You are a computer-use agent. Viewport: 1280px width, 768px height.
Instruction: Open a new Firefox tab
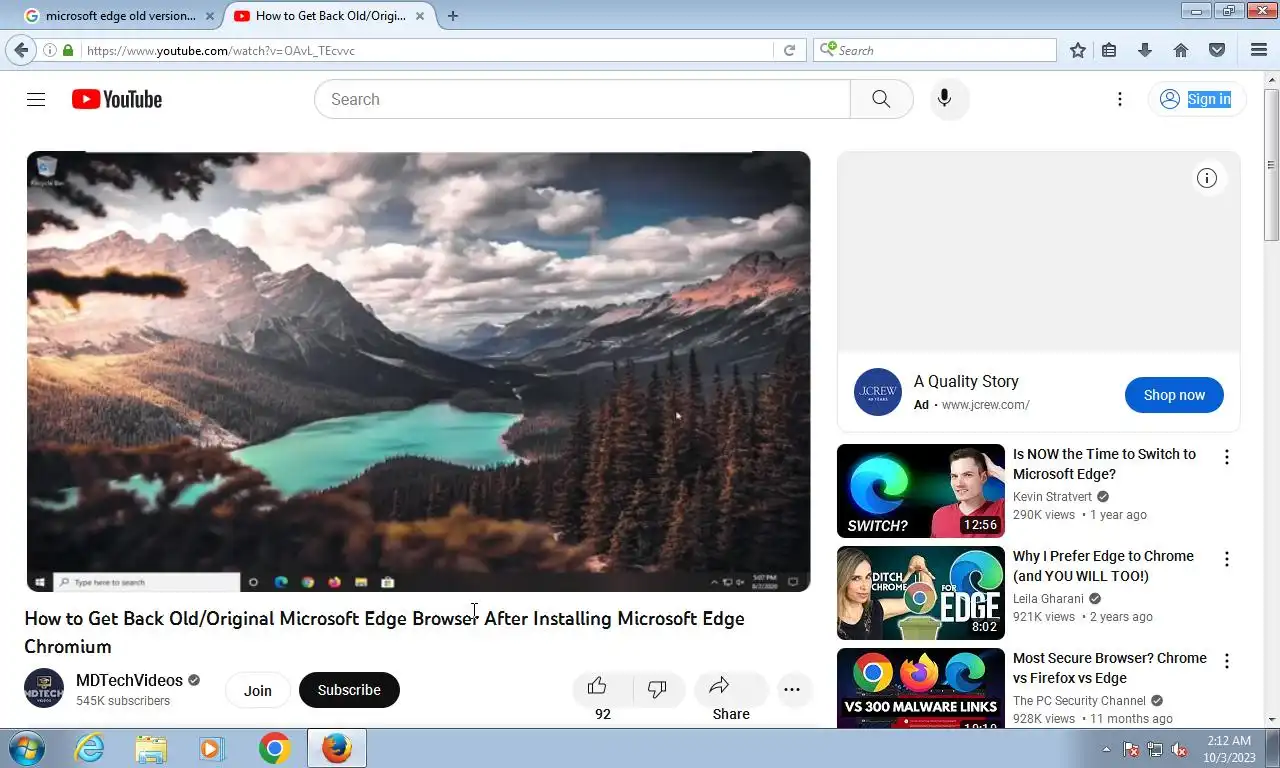453,16
